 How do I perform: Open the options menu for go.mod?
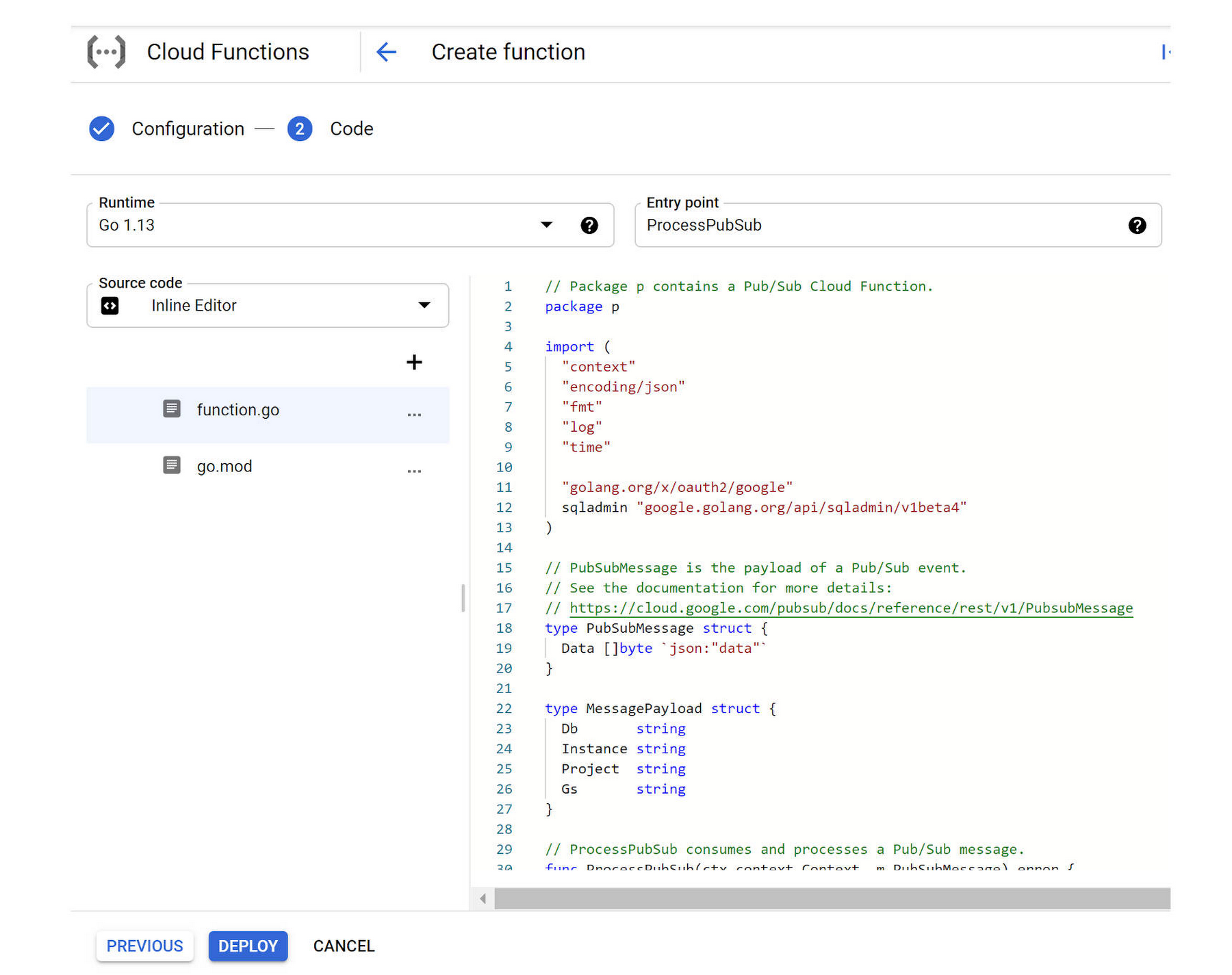click(414, 470)
